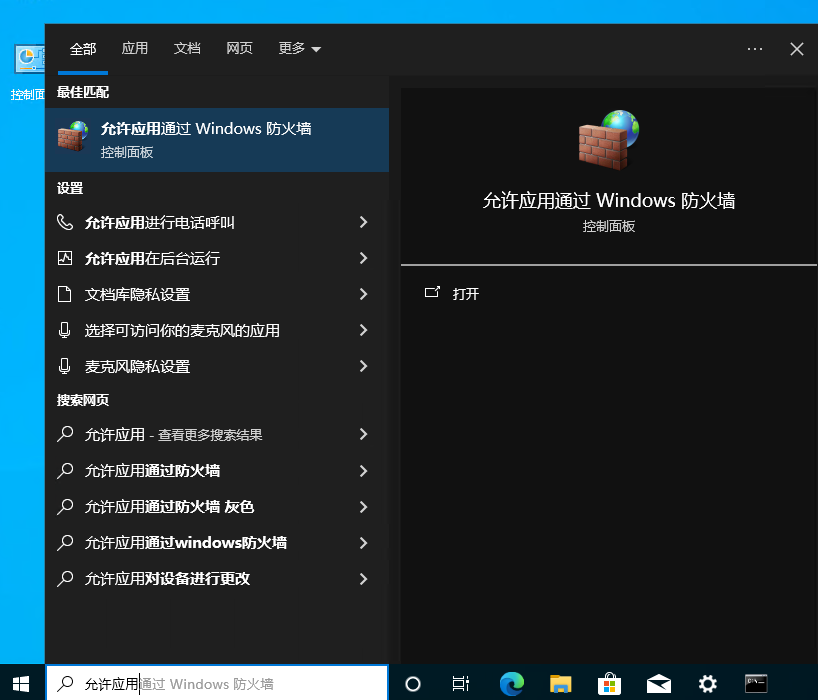The width and height of the screenshot is (818, 700).
Task: Switch to the 应用 tab
Action: click(x=135, y=48)
